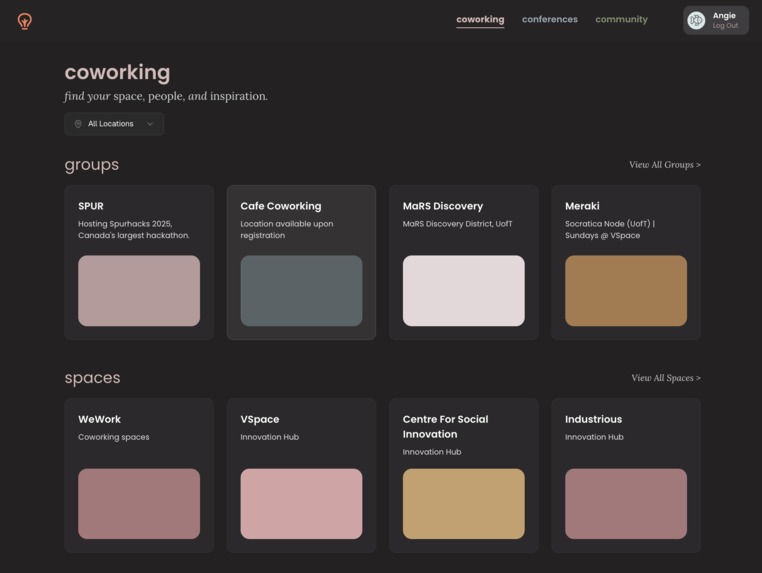Open the conferences tab
762x573 pixels.
(550, 19)
